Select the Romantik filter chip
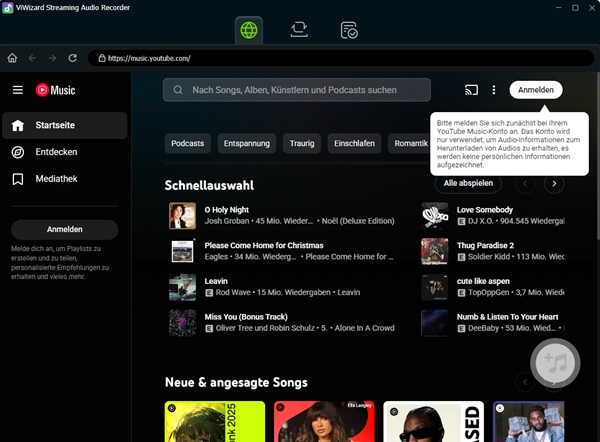This screenshot has height=442, width=600. (409, 144)
